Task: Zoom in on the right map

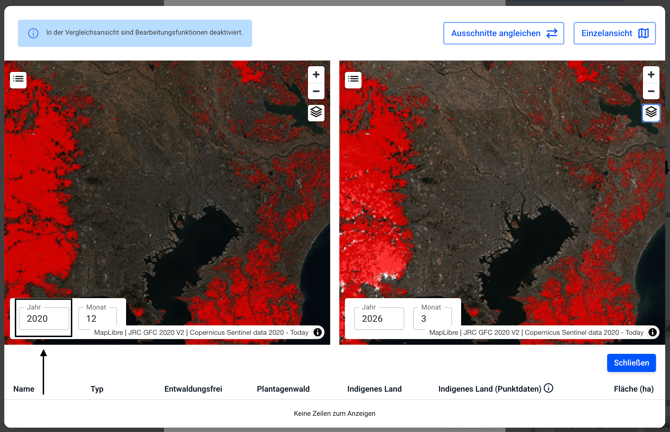Action: click(x=651, y=74)
